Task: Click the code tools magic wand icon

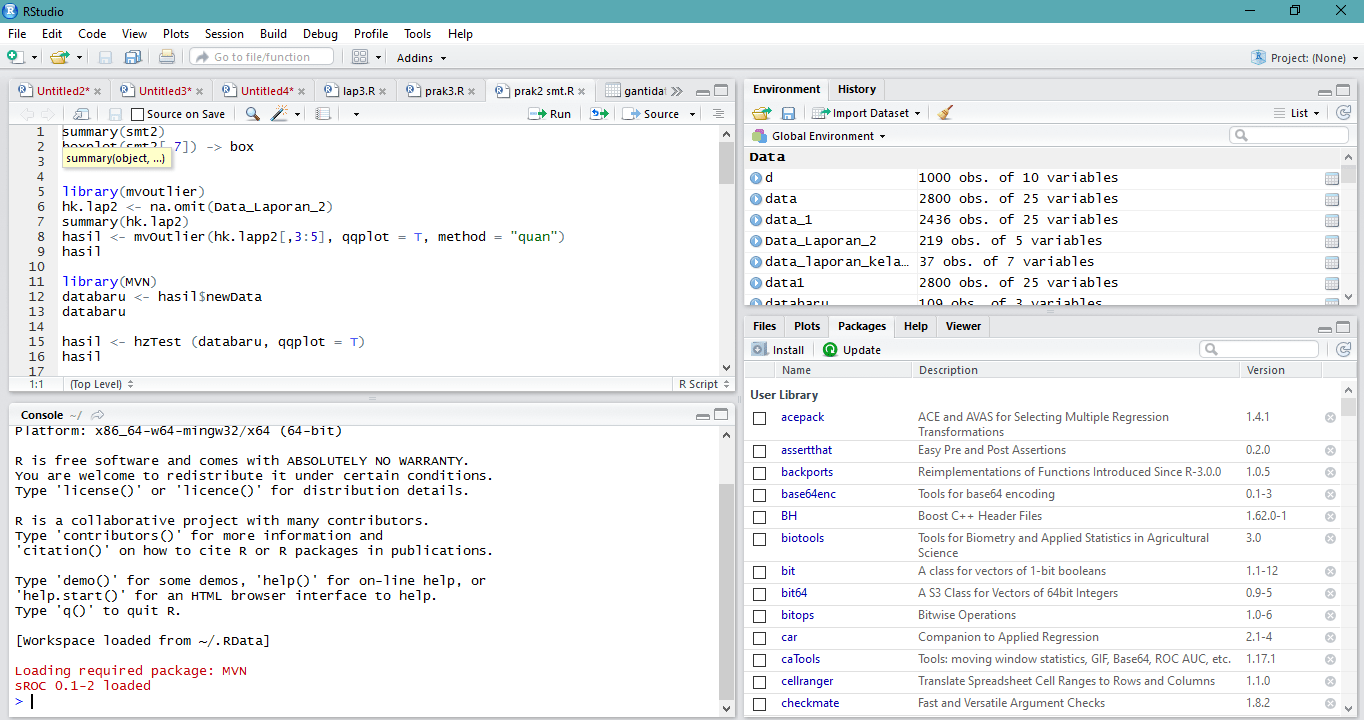Action: pyautogui.click(x=280, y=114)
